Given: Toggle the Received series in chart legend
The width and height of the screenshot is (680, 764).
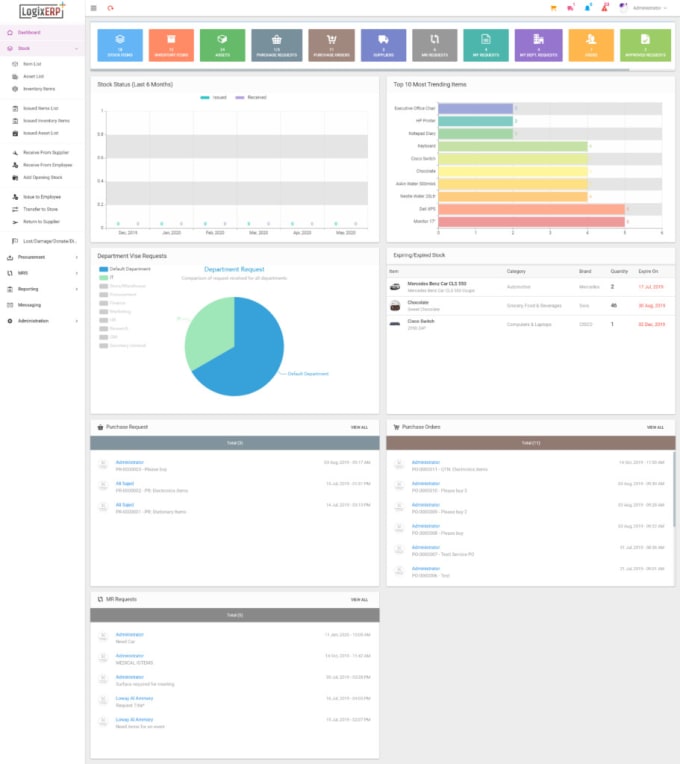Looking at the screenshot, I should click(251, 97).
